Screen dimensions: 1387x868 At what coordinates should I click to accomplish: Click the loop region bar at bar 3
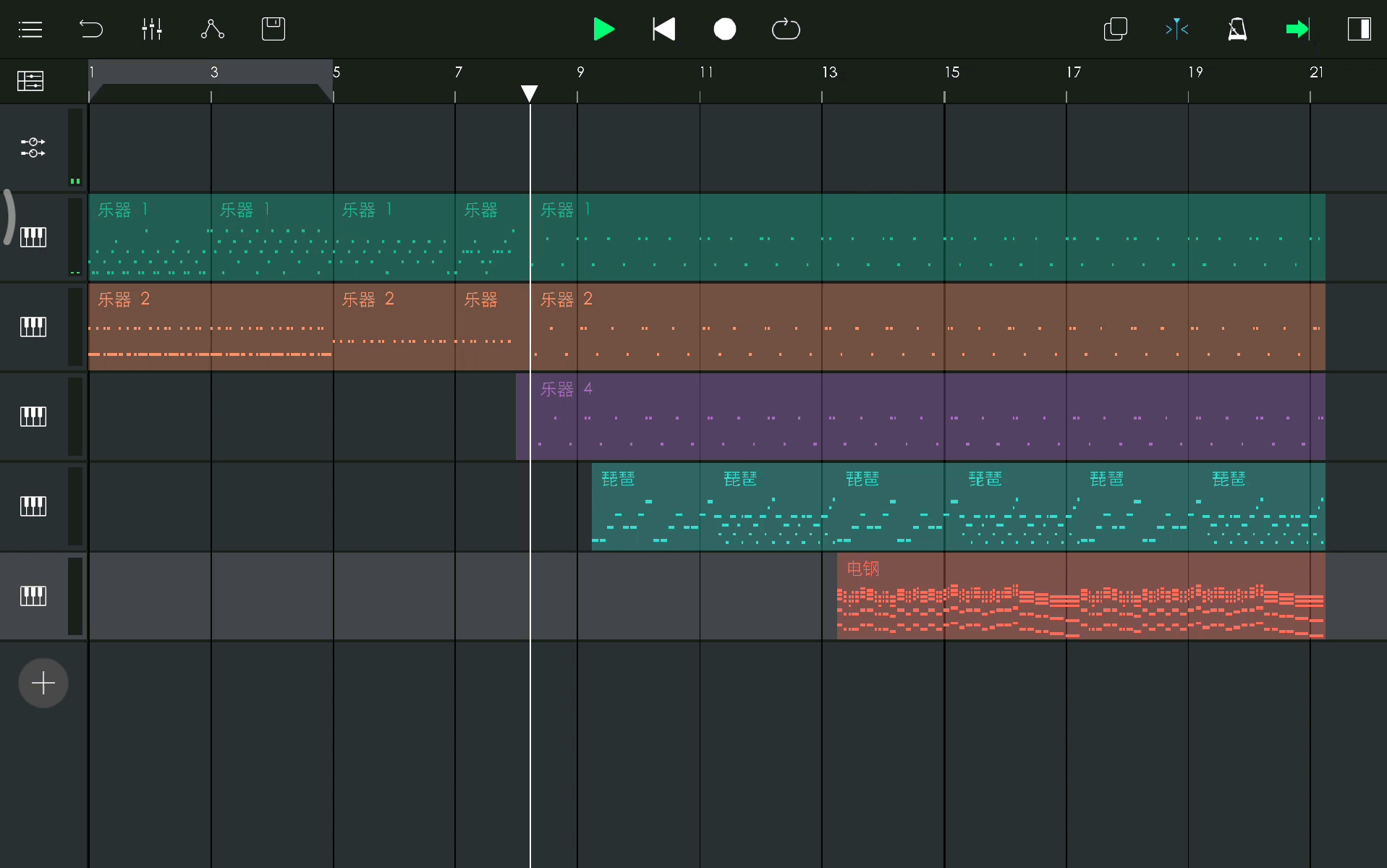(211, 72)
